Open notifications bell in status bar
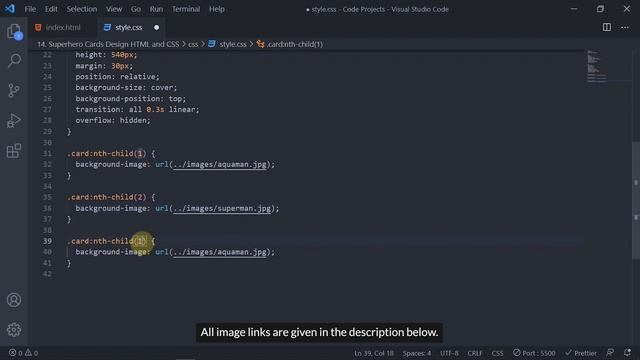The height and width of the screenshot is (360, 640). click(627, 353)
